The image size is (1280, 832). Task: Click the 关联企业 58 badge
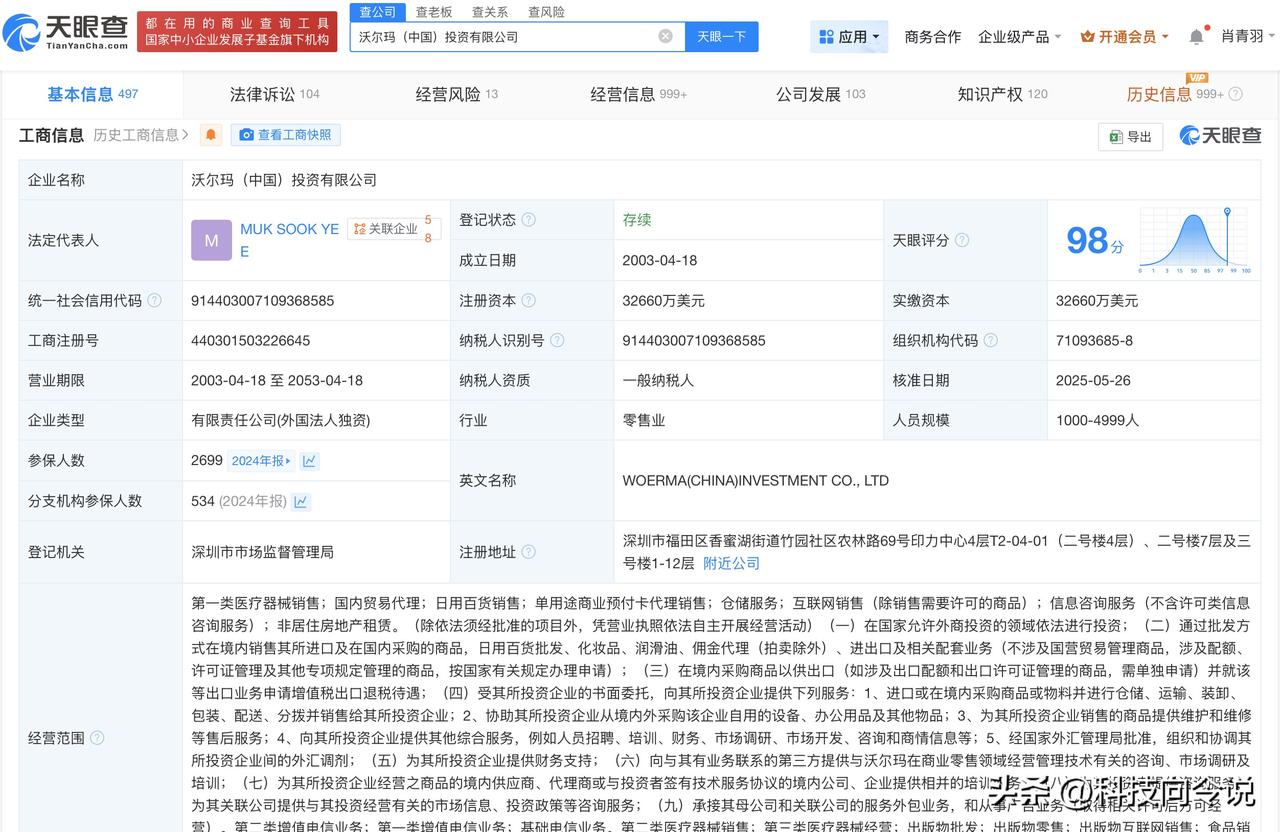[394, 229]
